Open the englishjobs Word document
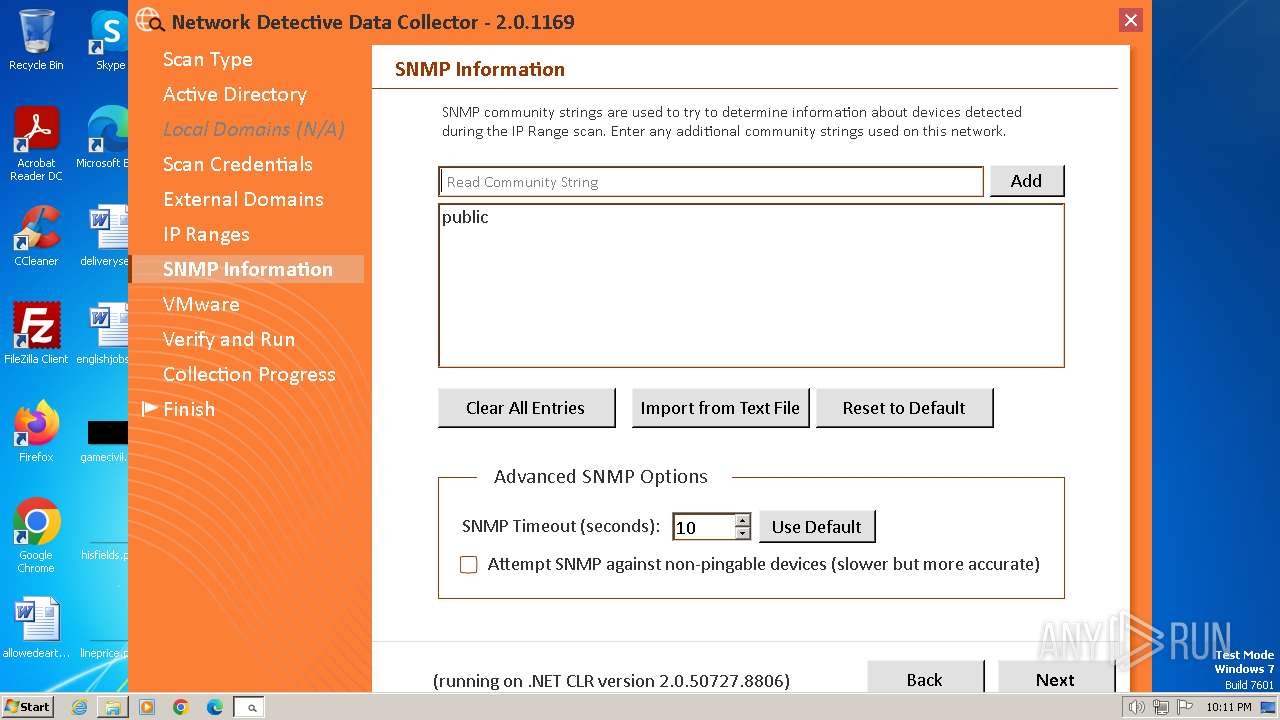The height and width of the screenshot is (720, 1280). click(x=104, y=334)
